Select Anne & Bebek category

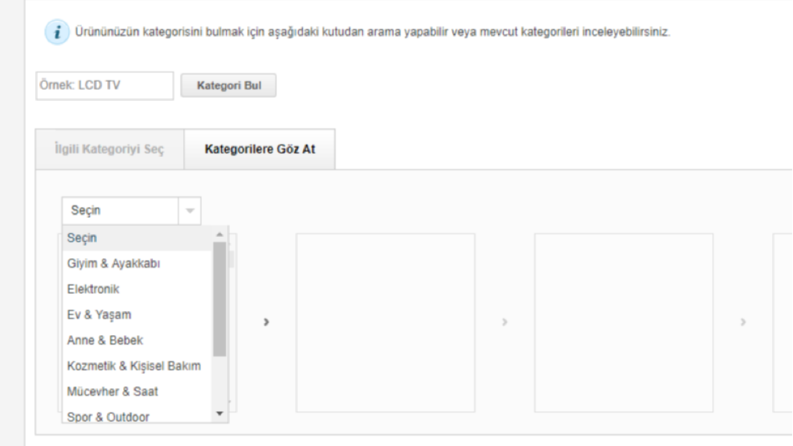[x=137, y=340]
